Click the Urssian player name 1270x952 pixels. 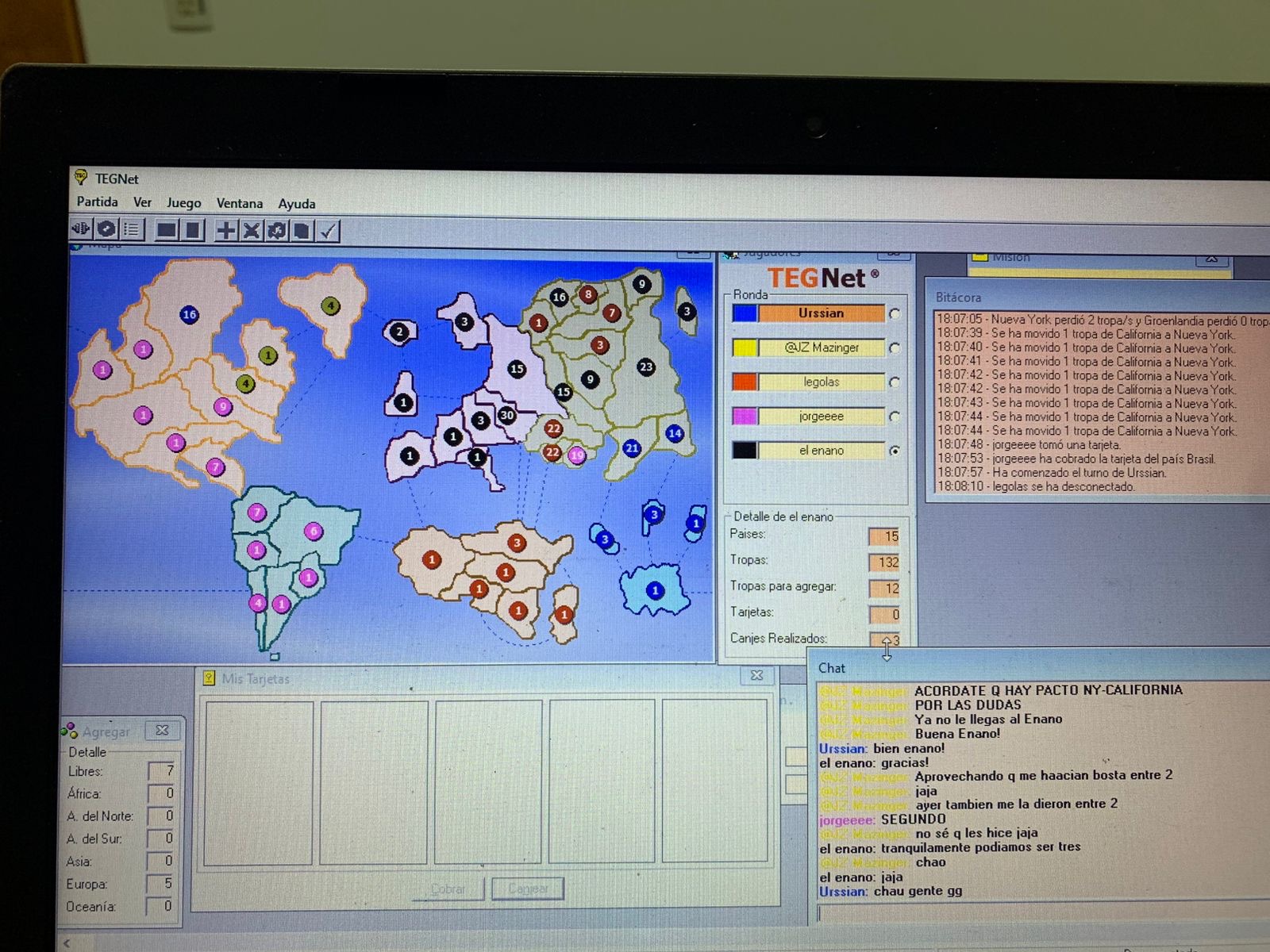[x=822, y=313]
